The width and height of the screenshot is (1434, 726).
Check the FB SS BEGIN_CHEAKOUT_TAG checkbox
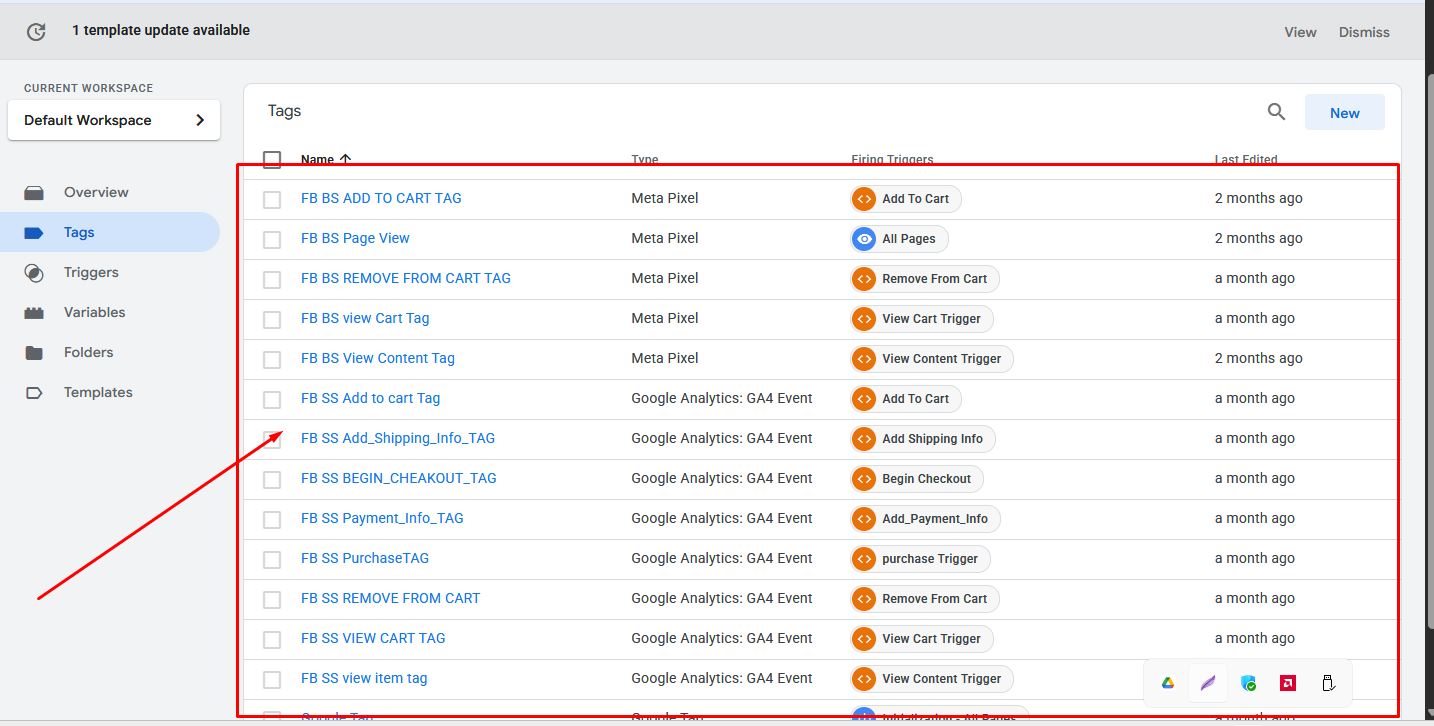click(x=272, y=479)
